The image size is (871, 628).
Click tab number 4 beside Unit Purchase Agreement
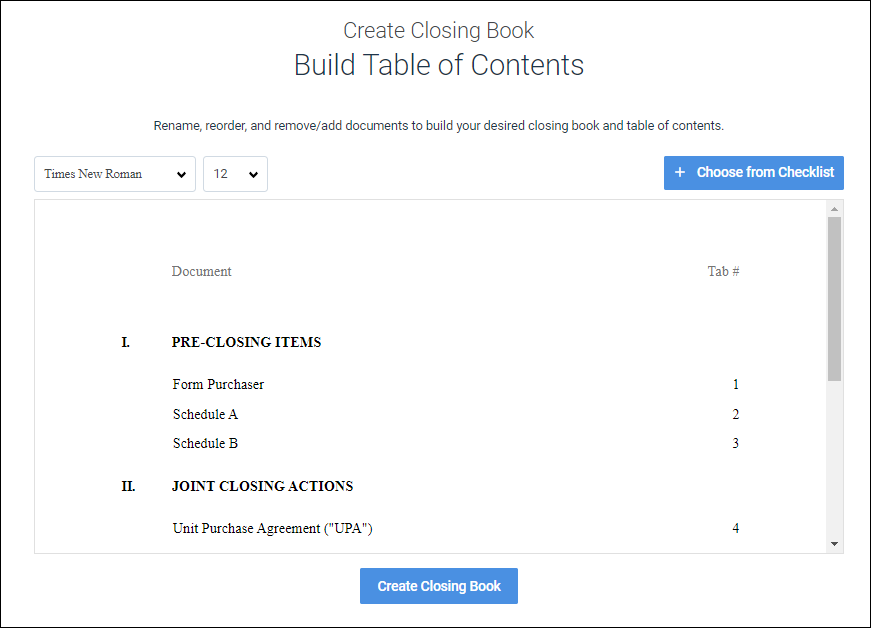(x=735, y=528)
